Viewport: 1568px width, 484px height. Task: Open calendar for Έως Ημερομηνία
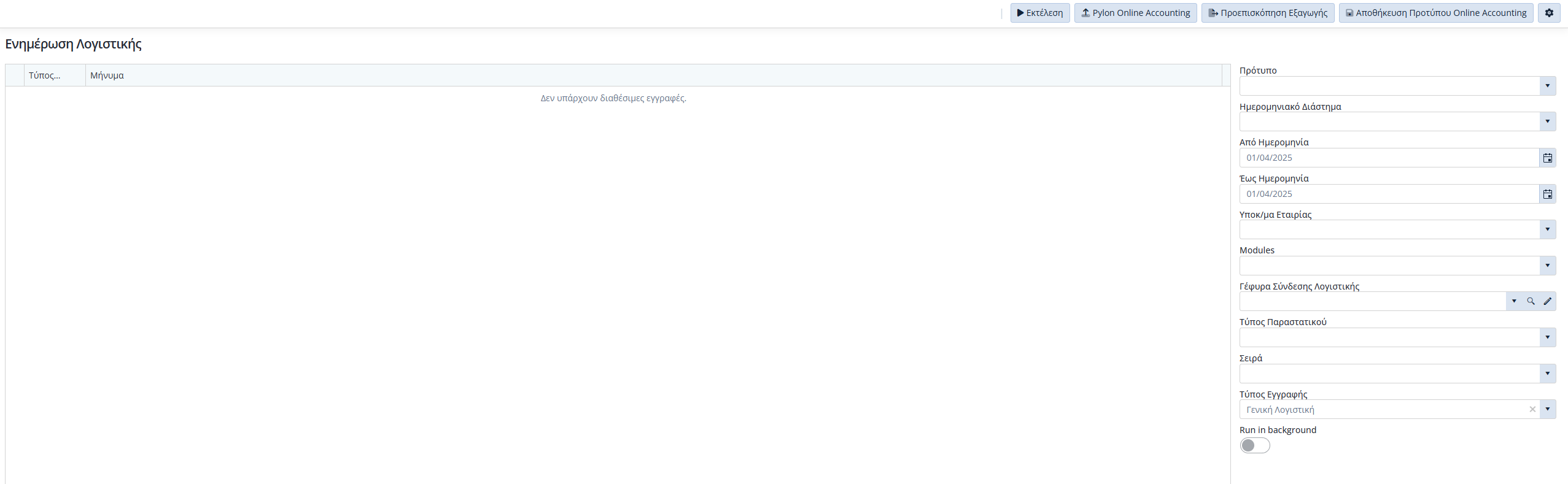coord(1548,194)
